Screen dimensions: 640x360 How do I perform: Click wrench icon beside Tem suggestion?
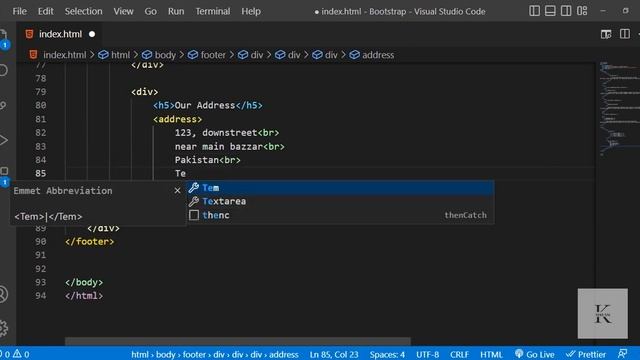194,188
